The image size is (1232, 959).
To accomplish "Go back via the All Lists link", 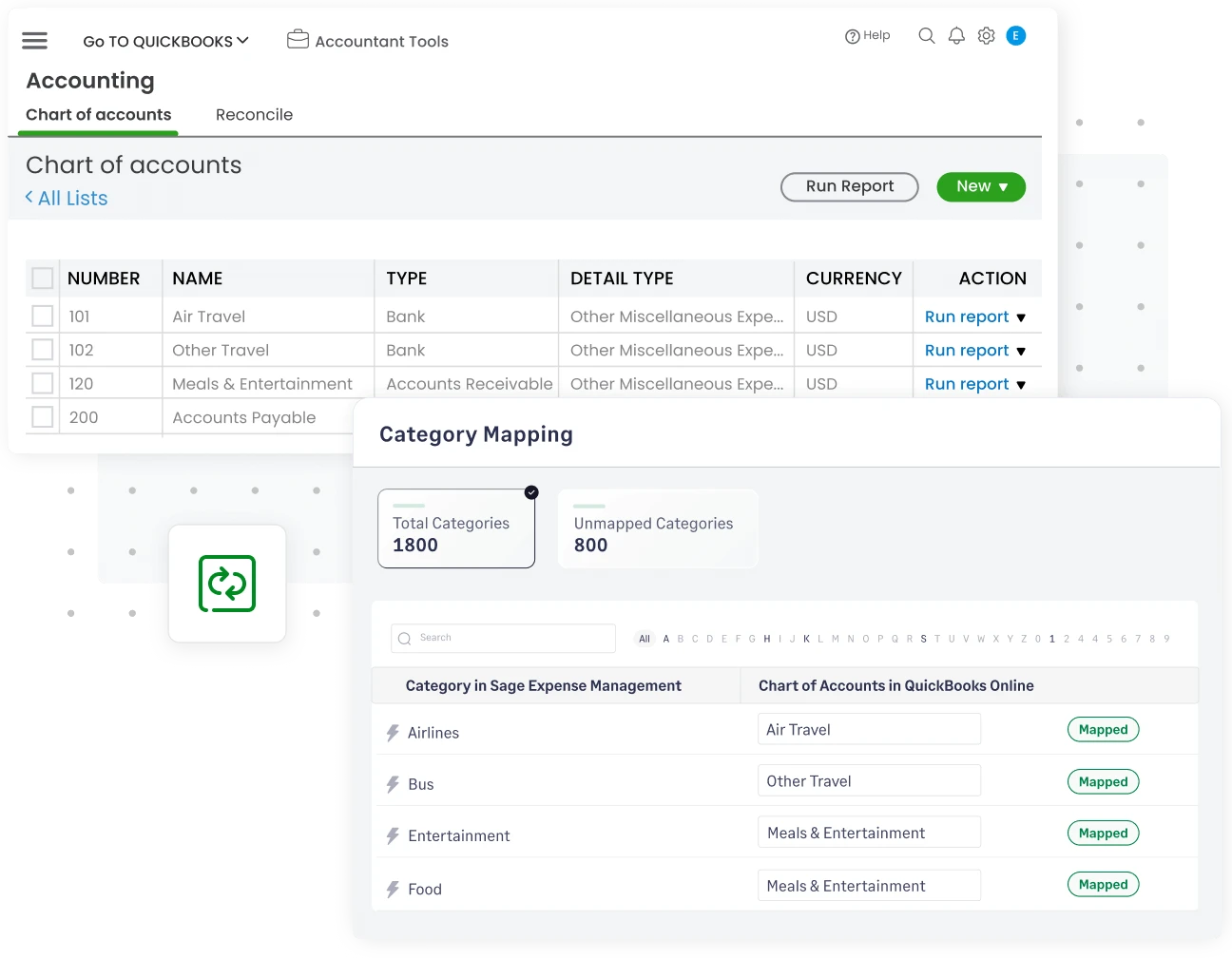I will tap(66, 198).
